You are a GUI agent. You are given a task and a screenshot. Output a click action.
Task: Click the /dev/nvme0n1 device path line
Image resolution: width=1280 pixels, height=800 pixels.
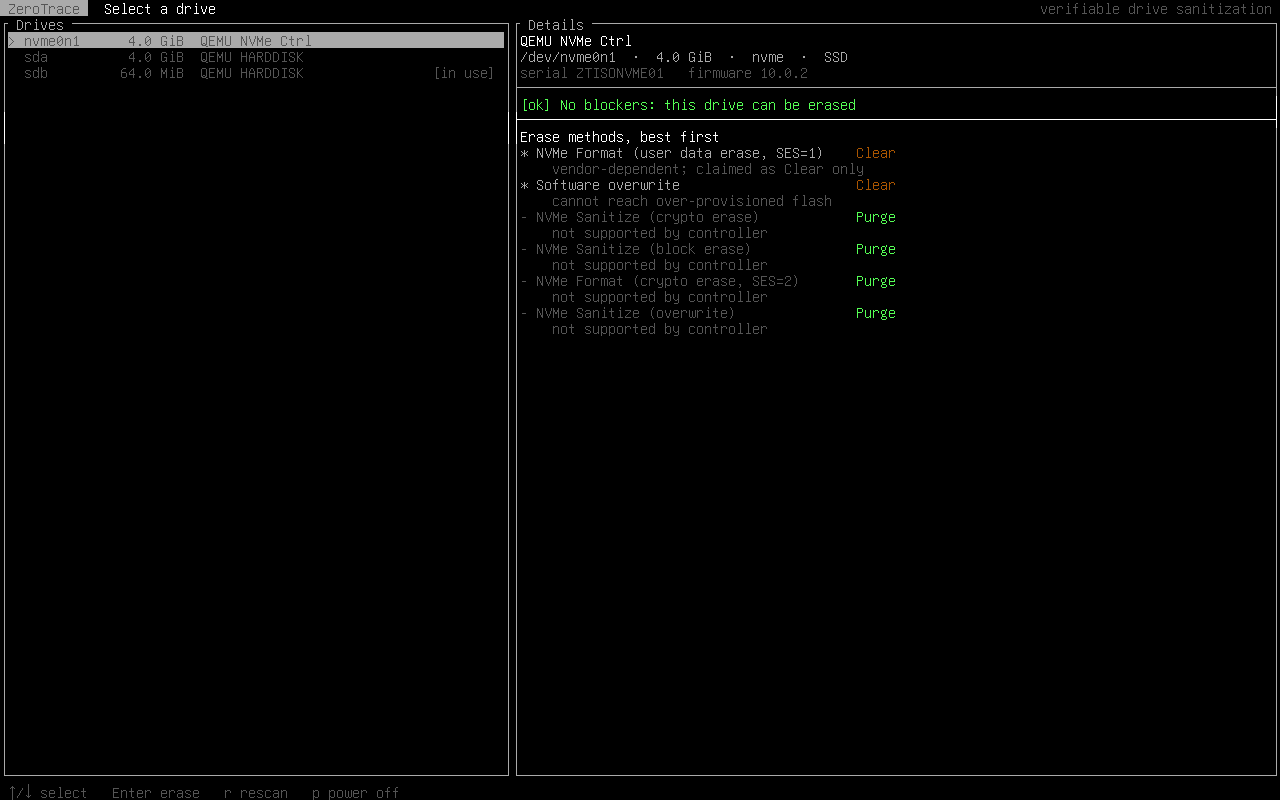684,57
